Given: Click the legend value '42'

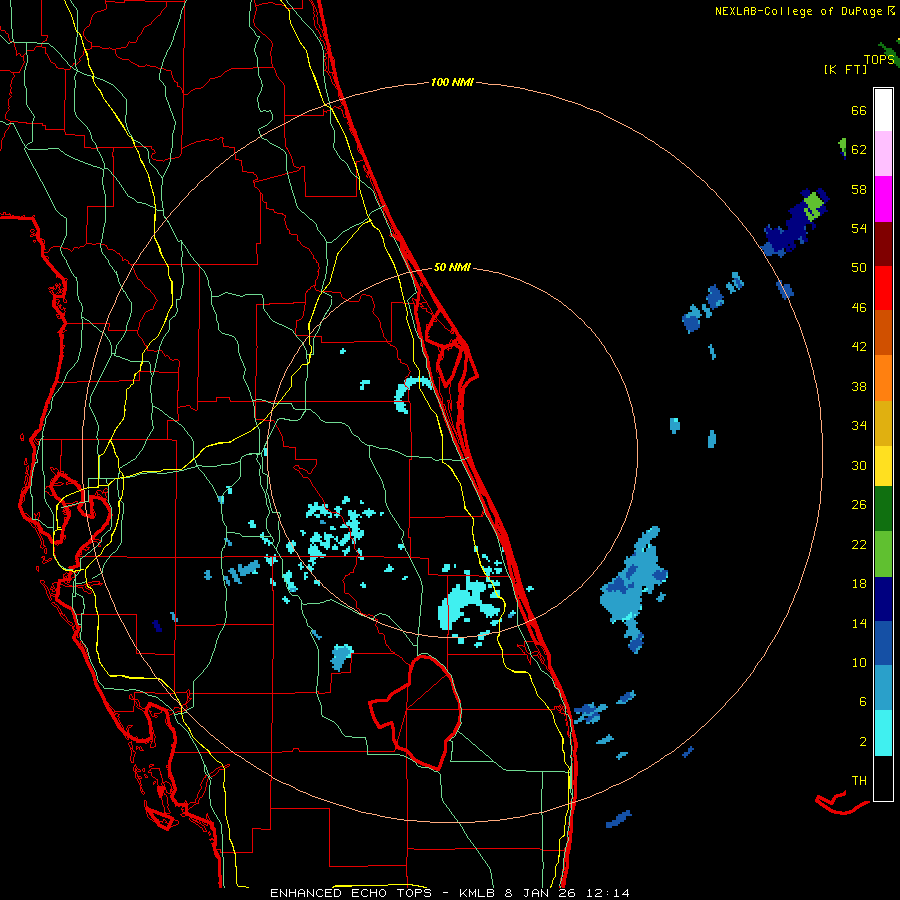Looking at the screenshot, I should (859, 347).
